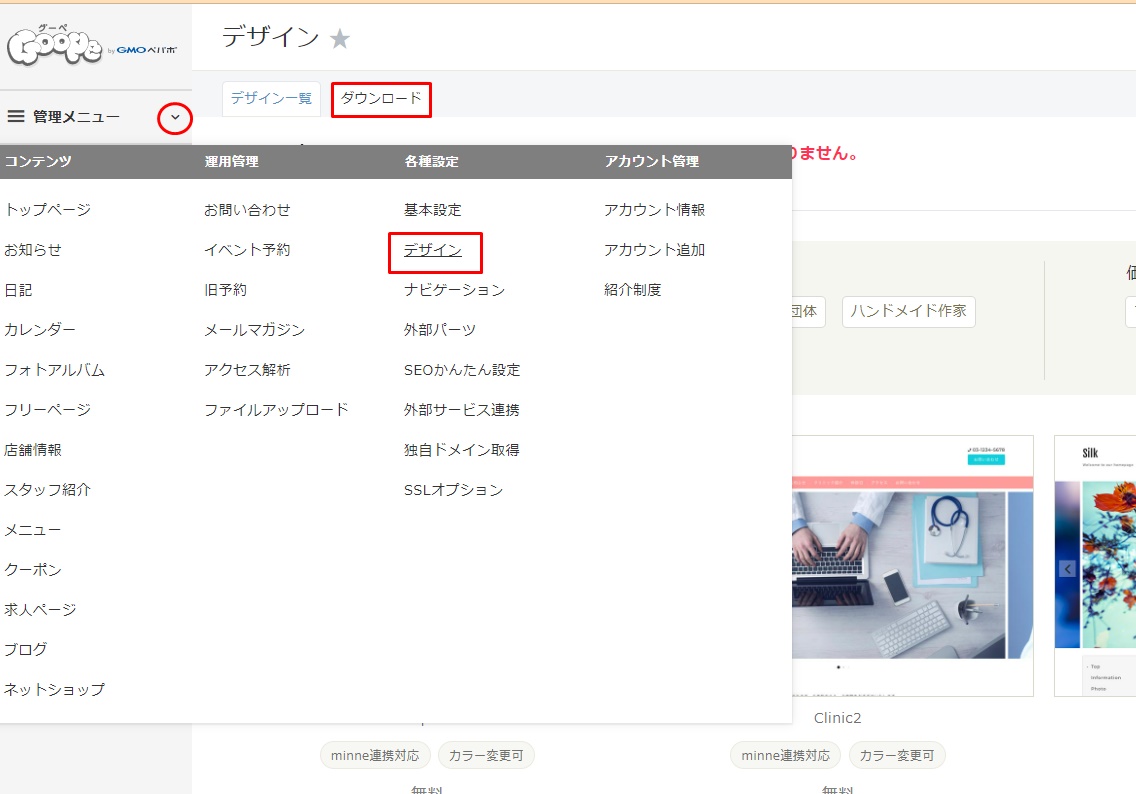Click the hamburger icon beside 管理メニュー
The image size is (1136, 794).
point(16,116)
